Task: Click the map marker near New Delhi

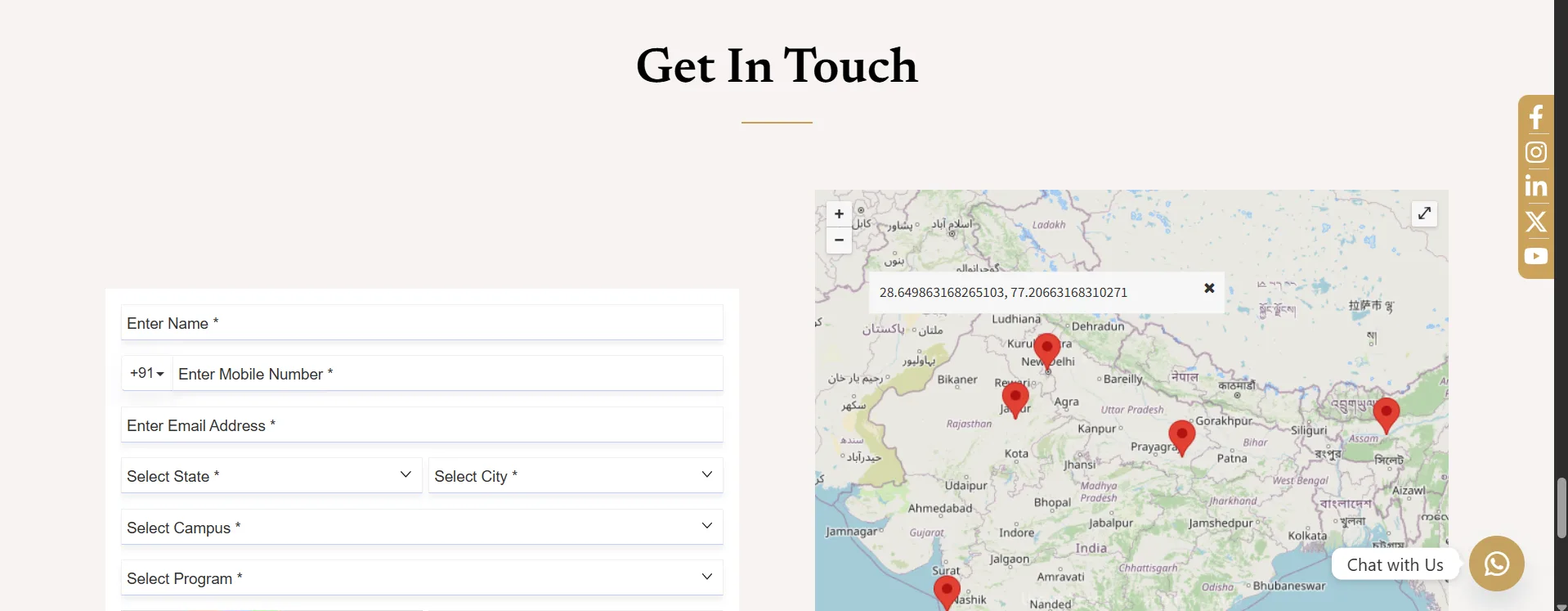Action: [1046, 348]
